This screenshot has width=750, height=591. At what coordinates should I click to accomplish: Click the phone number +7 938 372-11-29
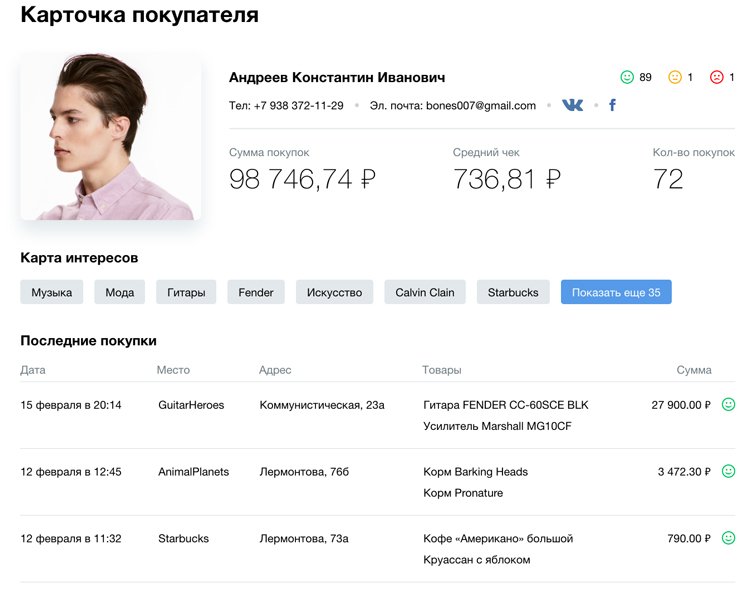coord(298,106)
